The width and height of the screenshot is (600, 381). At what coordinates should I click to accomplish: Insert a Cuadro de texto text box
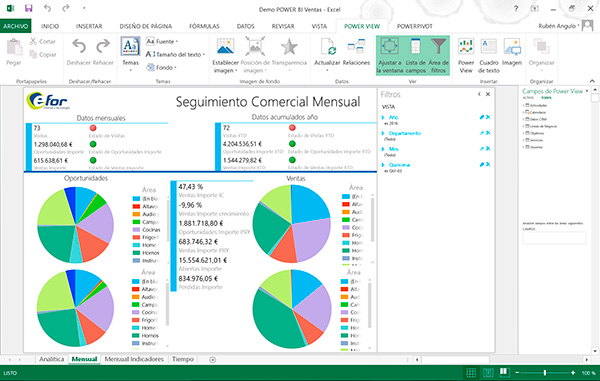[x=489, y=55]
